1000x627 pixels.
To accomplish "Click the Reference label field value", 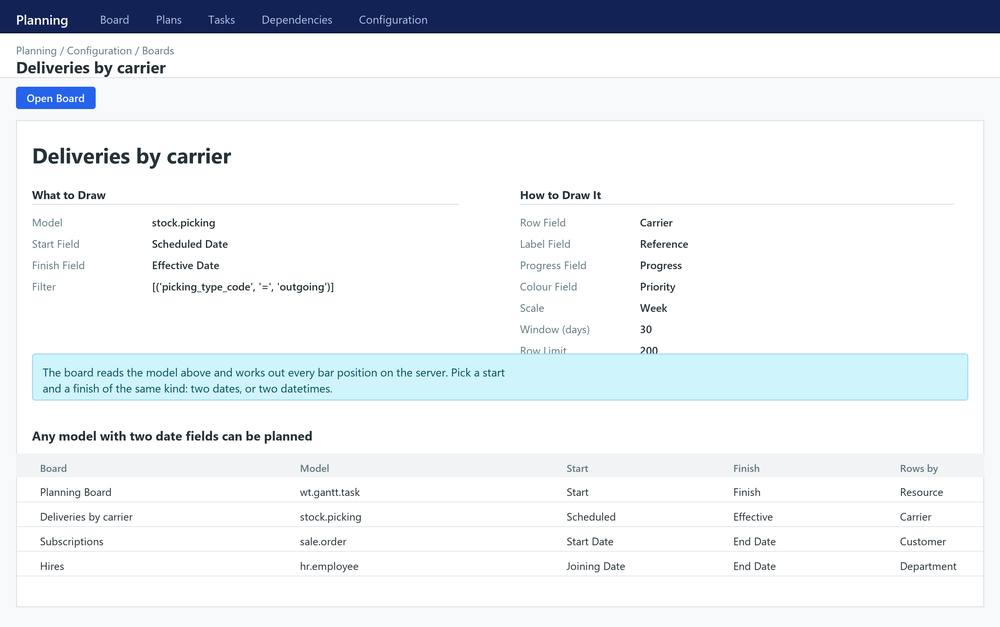I will coord(663,244).
